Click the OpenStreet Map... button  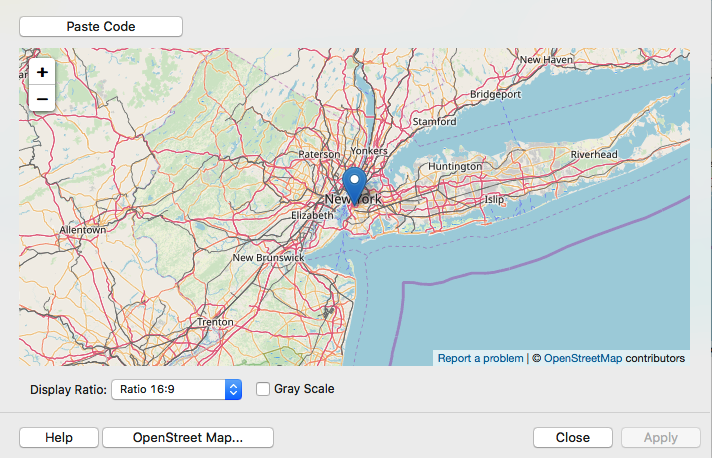(x=188, y=437)
